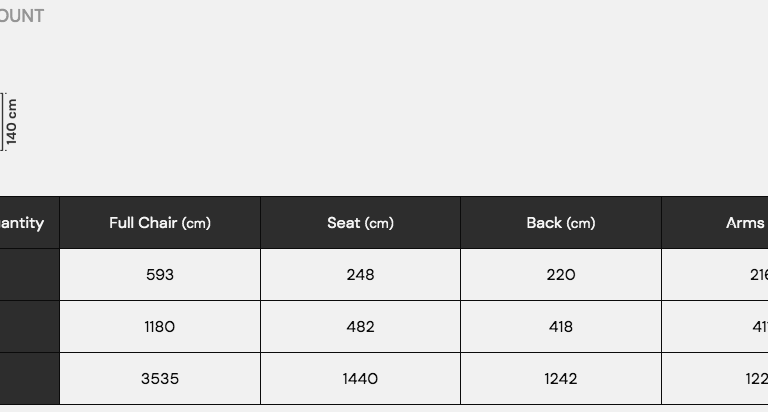
Task: Select the dark Quantity cell beside 593
Action: 29,274
